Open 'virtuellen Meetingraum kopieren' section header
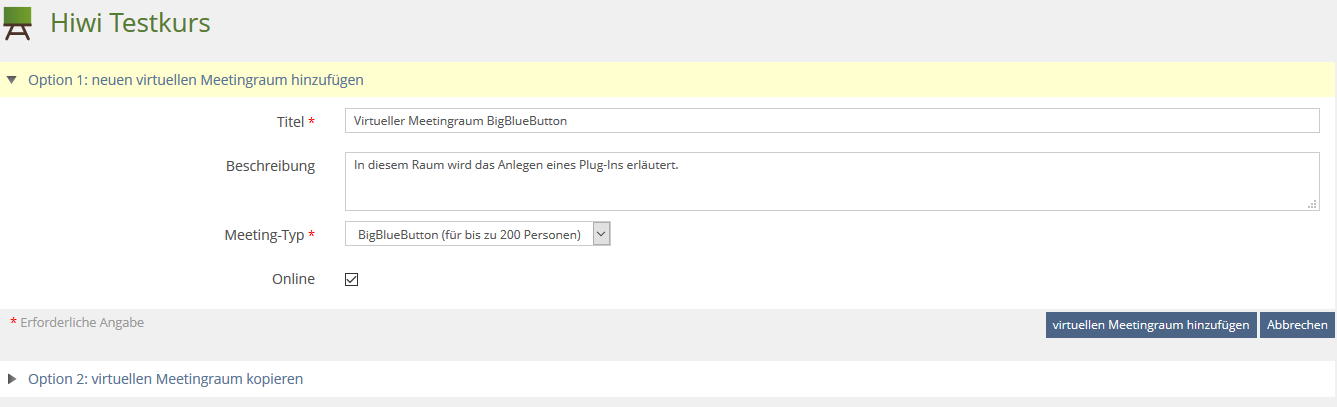This screenshot has width=1337, height=407. [165, 379]
